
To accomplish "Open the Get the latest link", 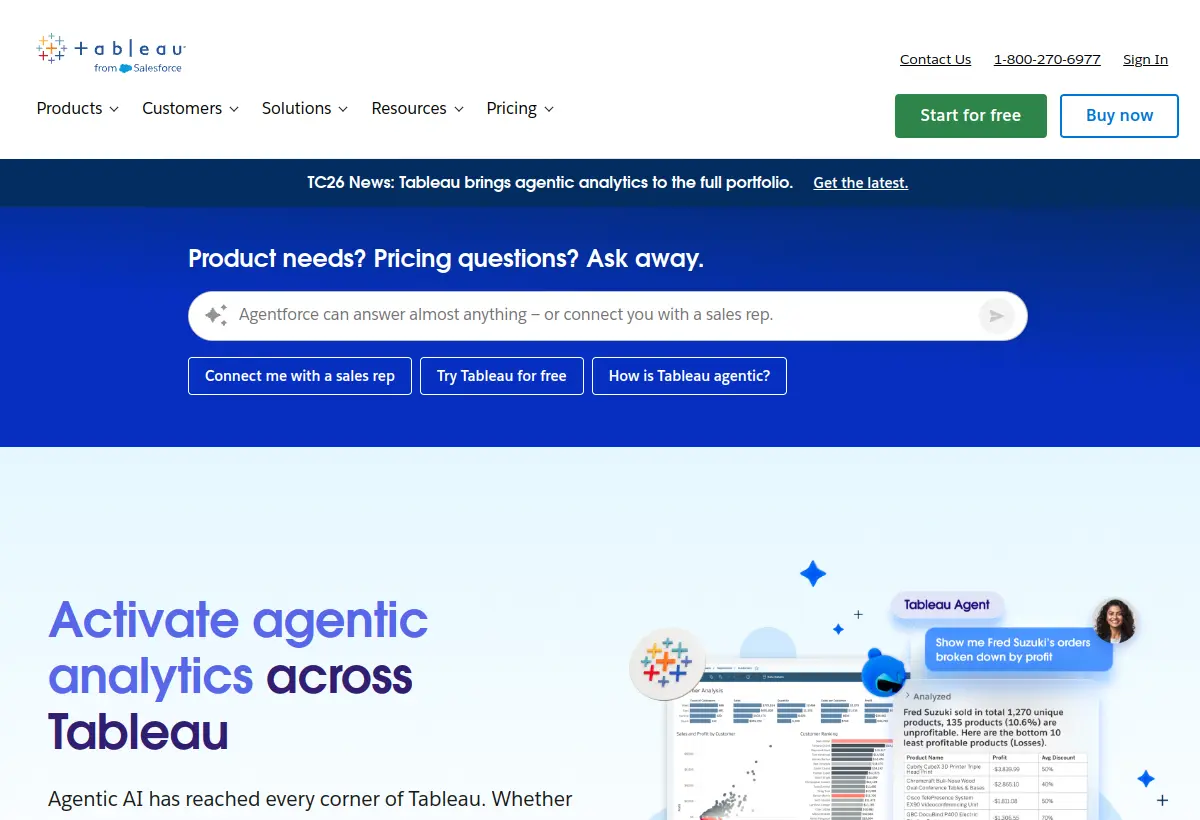I will 861,183.
